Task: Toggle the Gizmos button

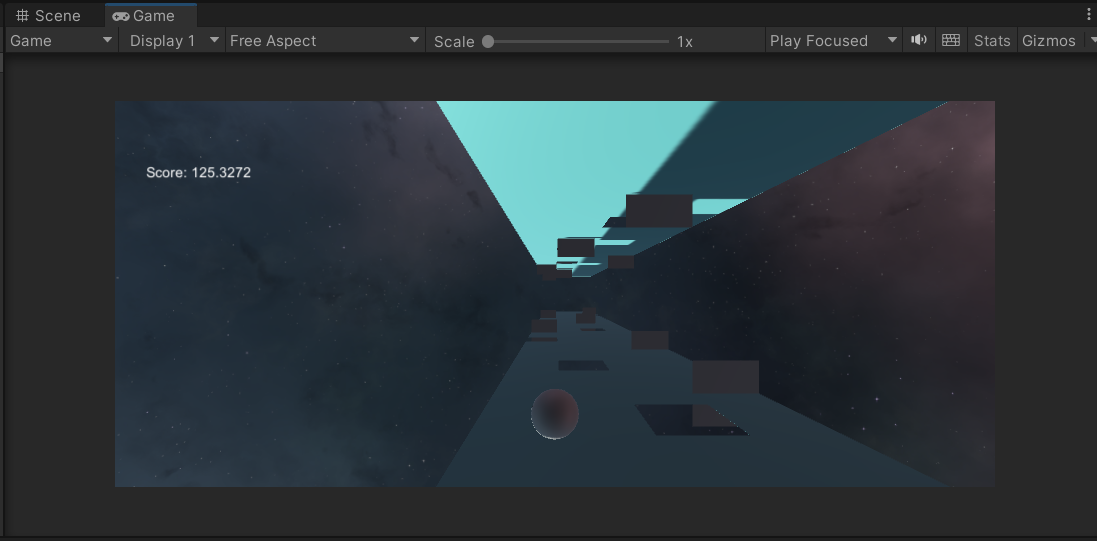Action: point(1049,41)
